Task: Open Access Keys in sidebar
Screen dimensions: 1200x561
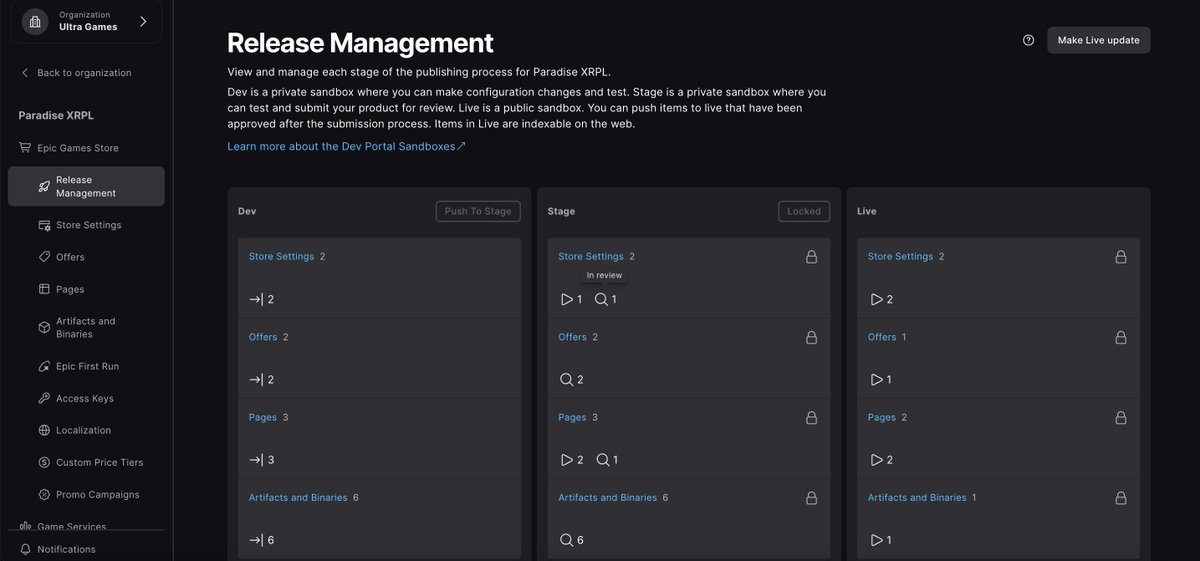Action: click(x=85, y=398)
